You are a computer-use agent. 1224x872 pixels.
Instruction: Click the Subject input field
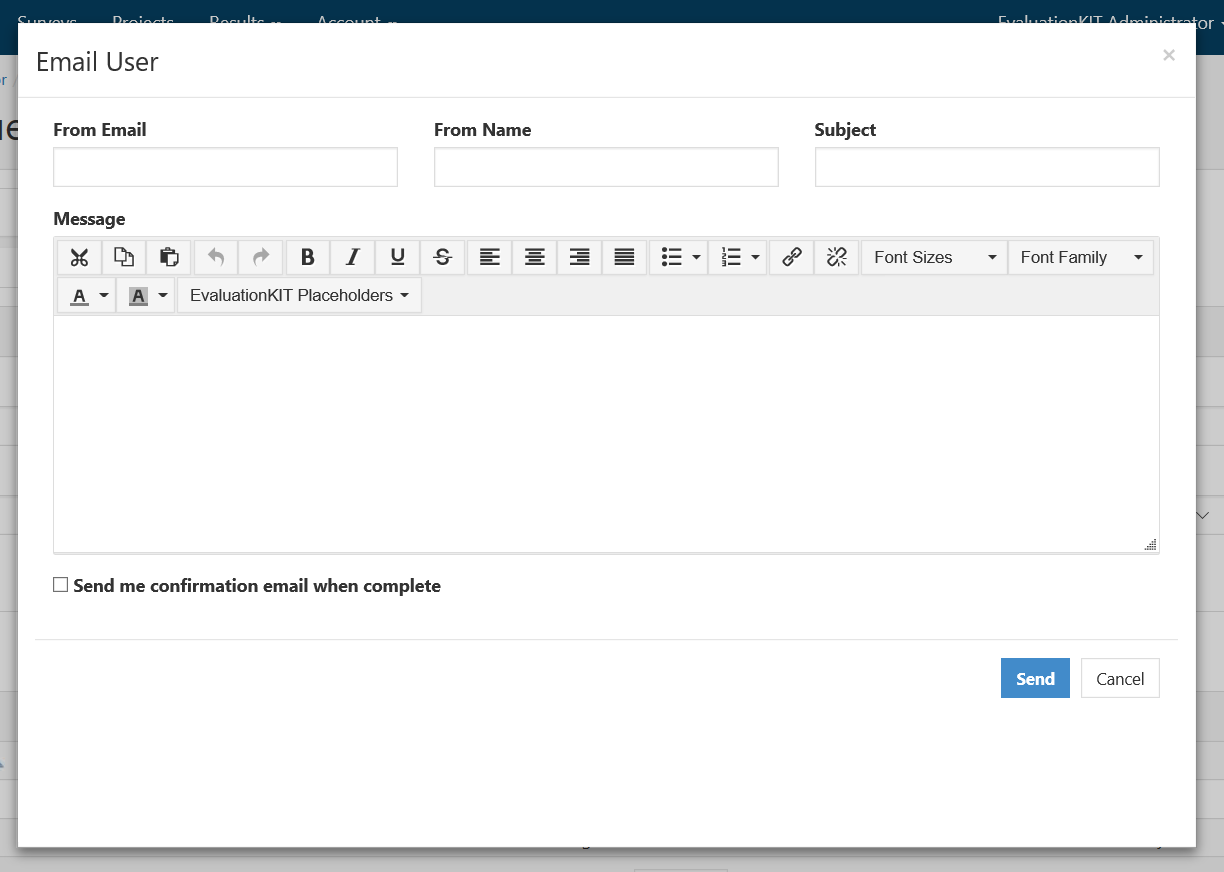point(987,167)
